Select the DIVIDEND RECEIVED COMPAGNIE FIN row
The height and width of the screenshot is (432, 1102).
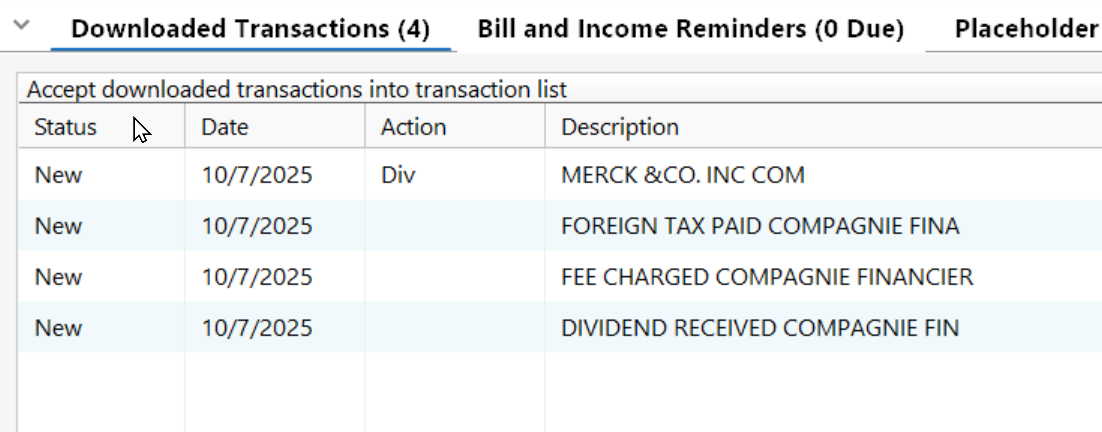click(760, 327)
